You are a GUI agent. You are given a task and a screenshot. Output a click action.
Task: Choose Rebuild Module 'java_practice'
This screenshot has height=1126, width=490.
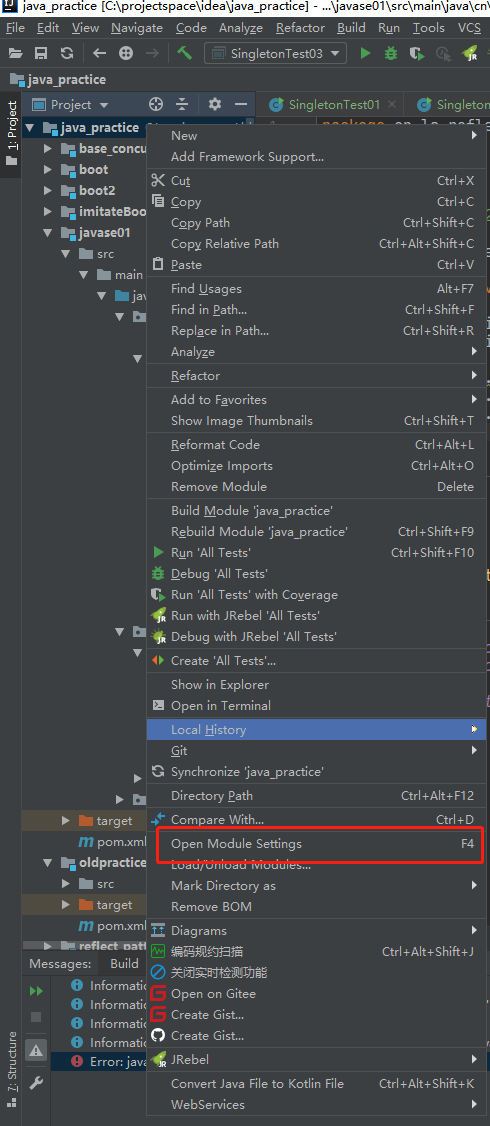point(314,531)
